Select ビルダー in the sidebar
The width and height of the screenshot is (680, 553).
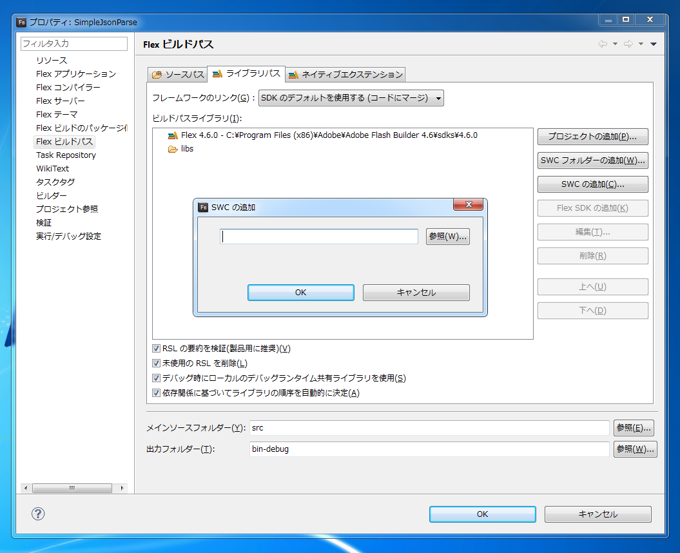pyautogui.click(x=51, y=195)
